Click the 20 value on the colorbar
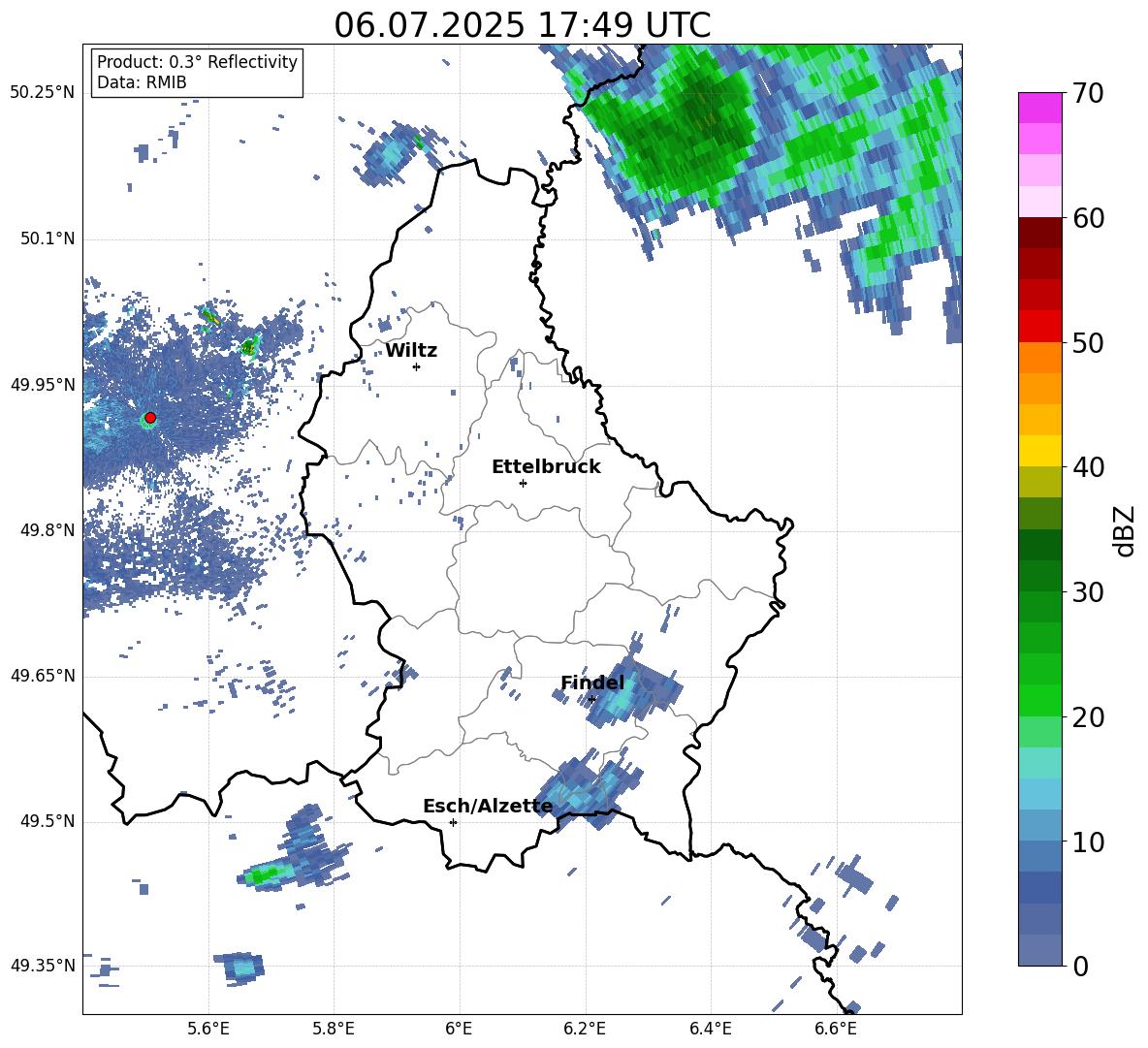 click(x=1089, y=716)
